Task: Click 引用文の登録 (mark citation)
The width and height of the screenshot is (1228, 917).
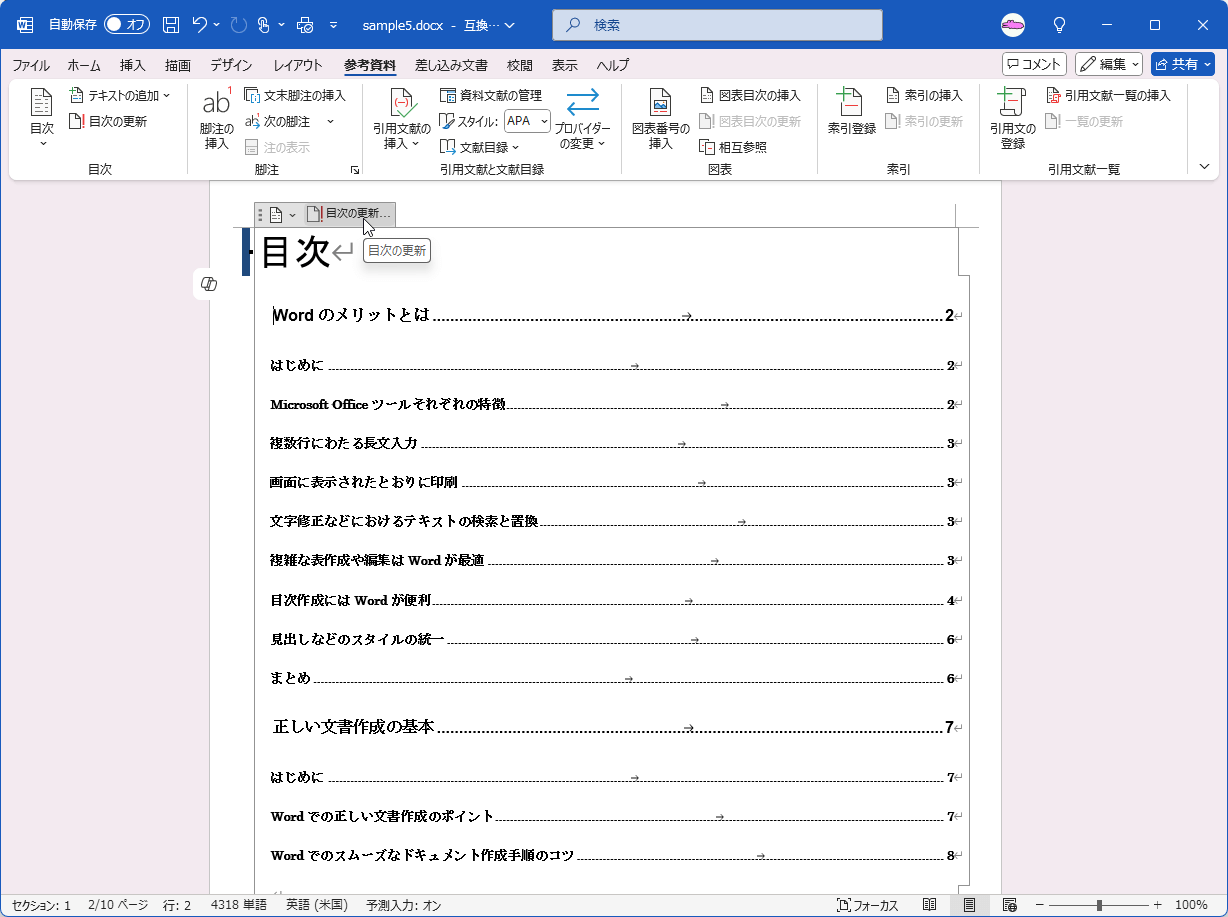Action: pyautogui.click(x=1013, y=119)
